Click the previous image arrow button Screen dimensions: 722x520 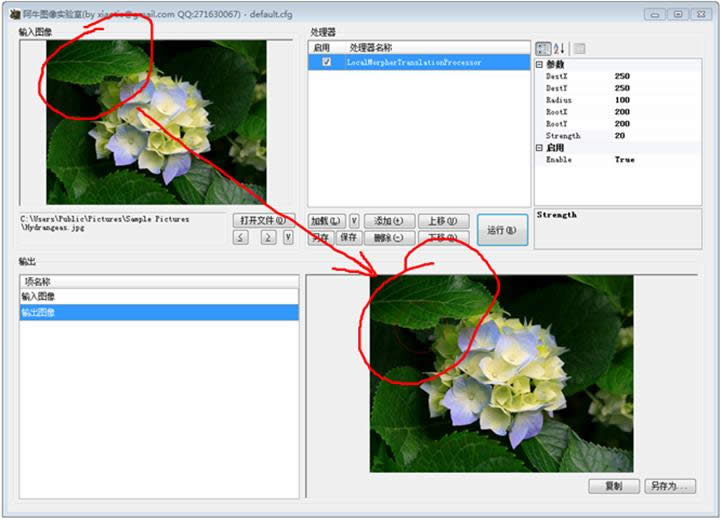241,237
